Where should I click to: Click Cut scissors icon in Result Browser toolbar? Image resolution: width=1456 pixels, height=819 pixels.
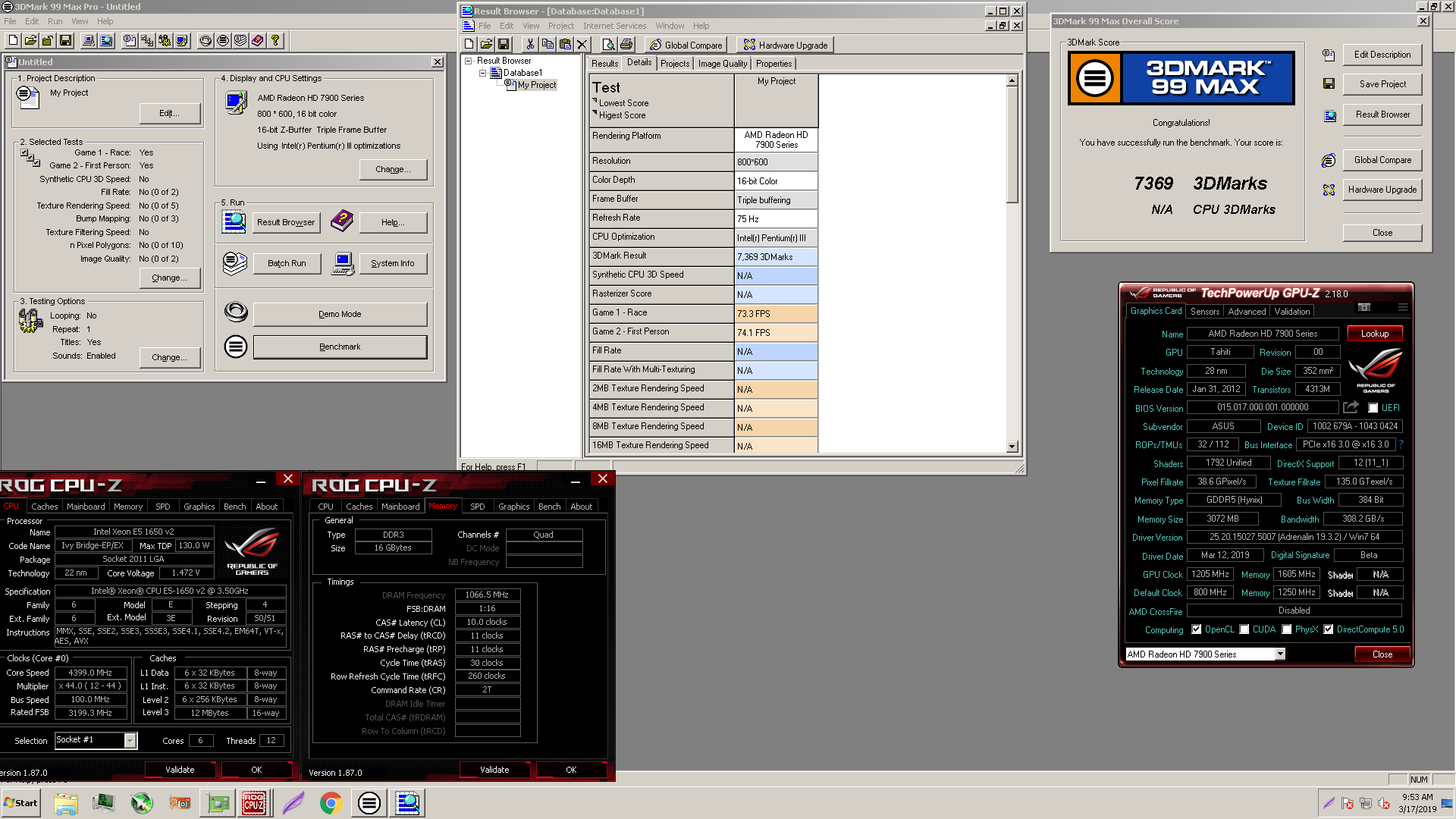(x=530, y=45)
